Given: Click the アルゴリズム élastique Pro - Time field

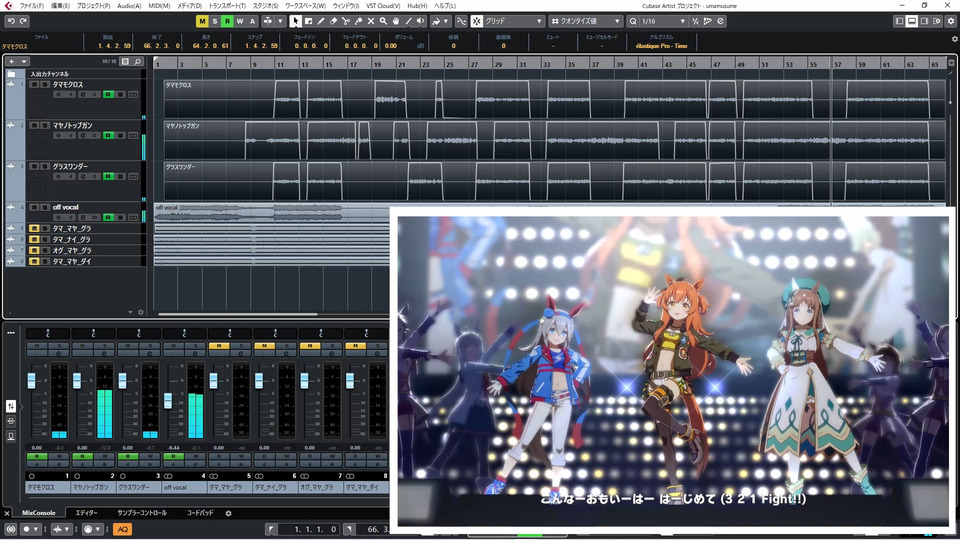Looking at the screenshot, I should (x=661, y=46).
